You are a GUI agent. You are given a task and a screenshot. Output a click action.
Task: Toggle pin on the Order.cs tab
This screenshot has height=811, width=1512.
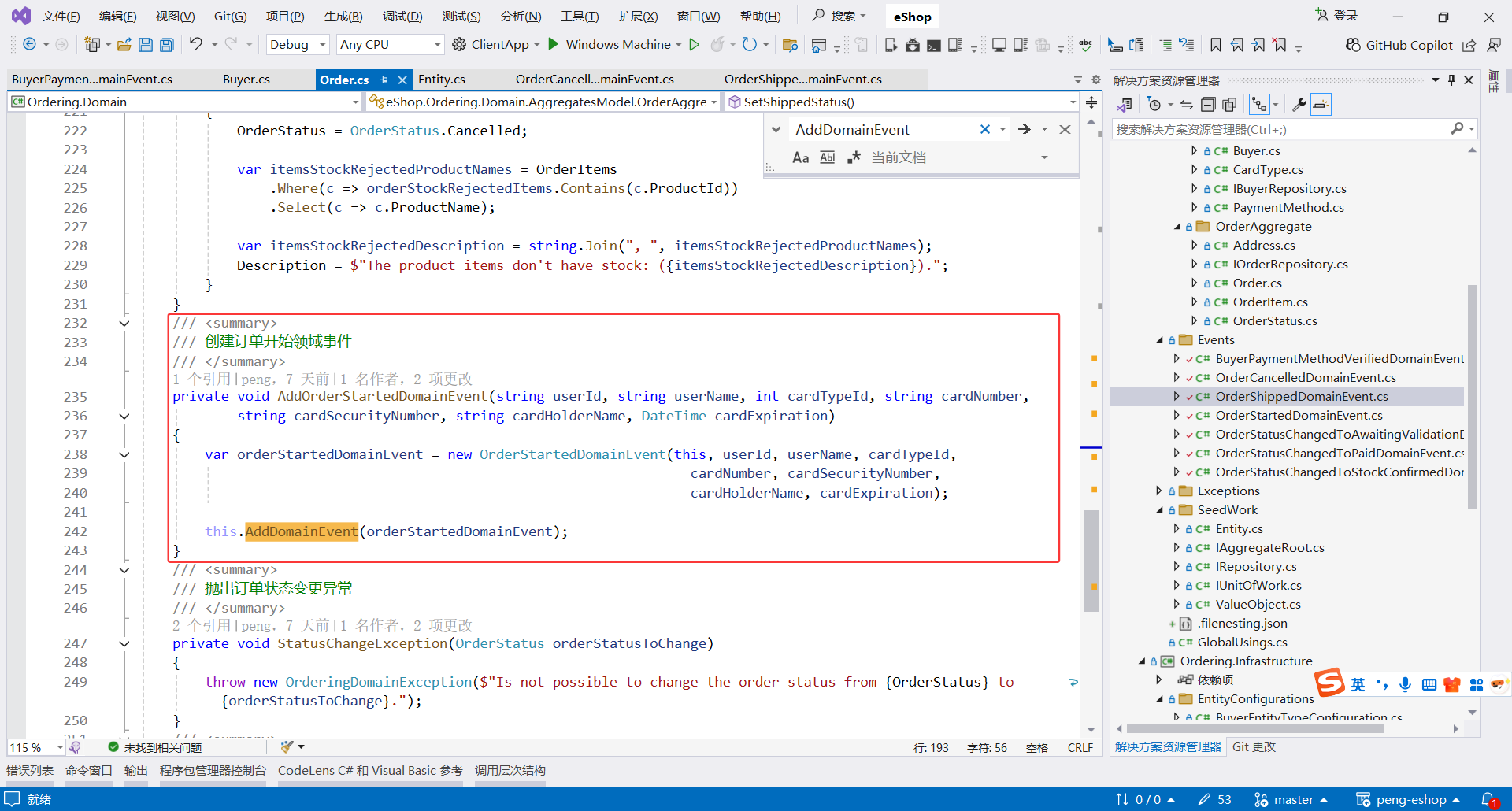384,80
